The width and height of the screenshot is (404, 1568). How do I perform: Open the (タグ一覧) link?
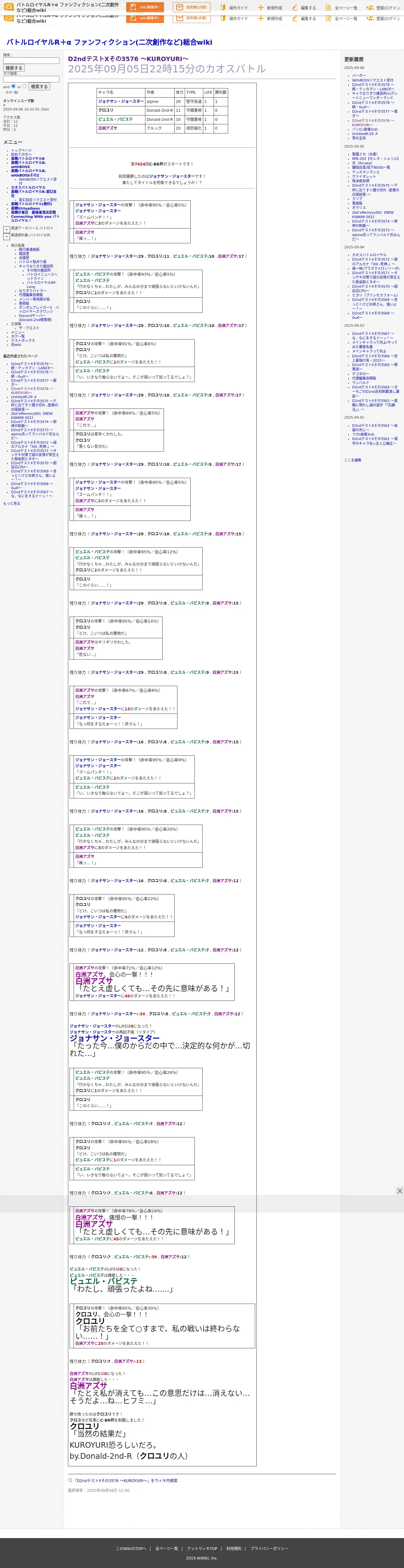[x=12, y=93]
